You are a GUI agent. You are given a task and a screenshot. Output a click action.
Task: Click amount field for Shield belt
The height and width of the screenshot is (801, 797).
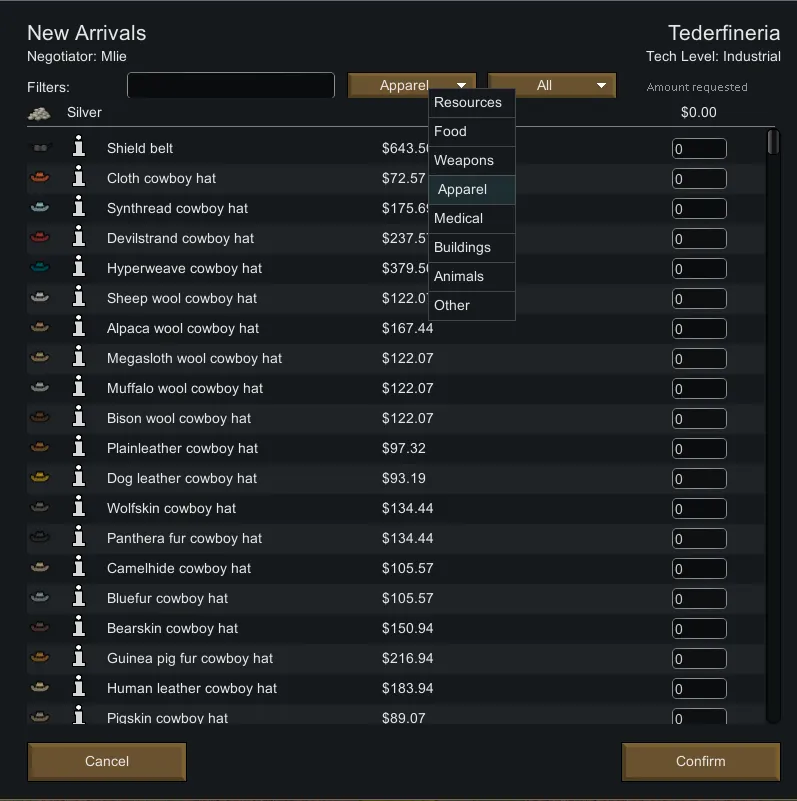tap(699, 149)
